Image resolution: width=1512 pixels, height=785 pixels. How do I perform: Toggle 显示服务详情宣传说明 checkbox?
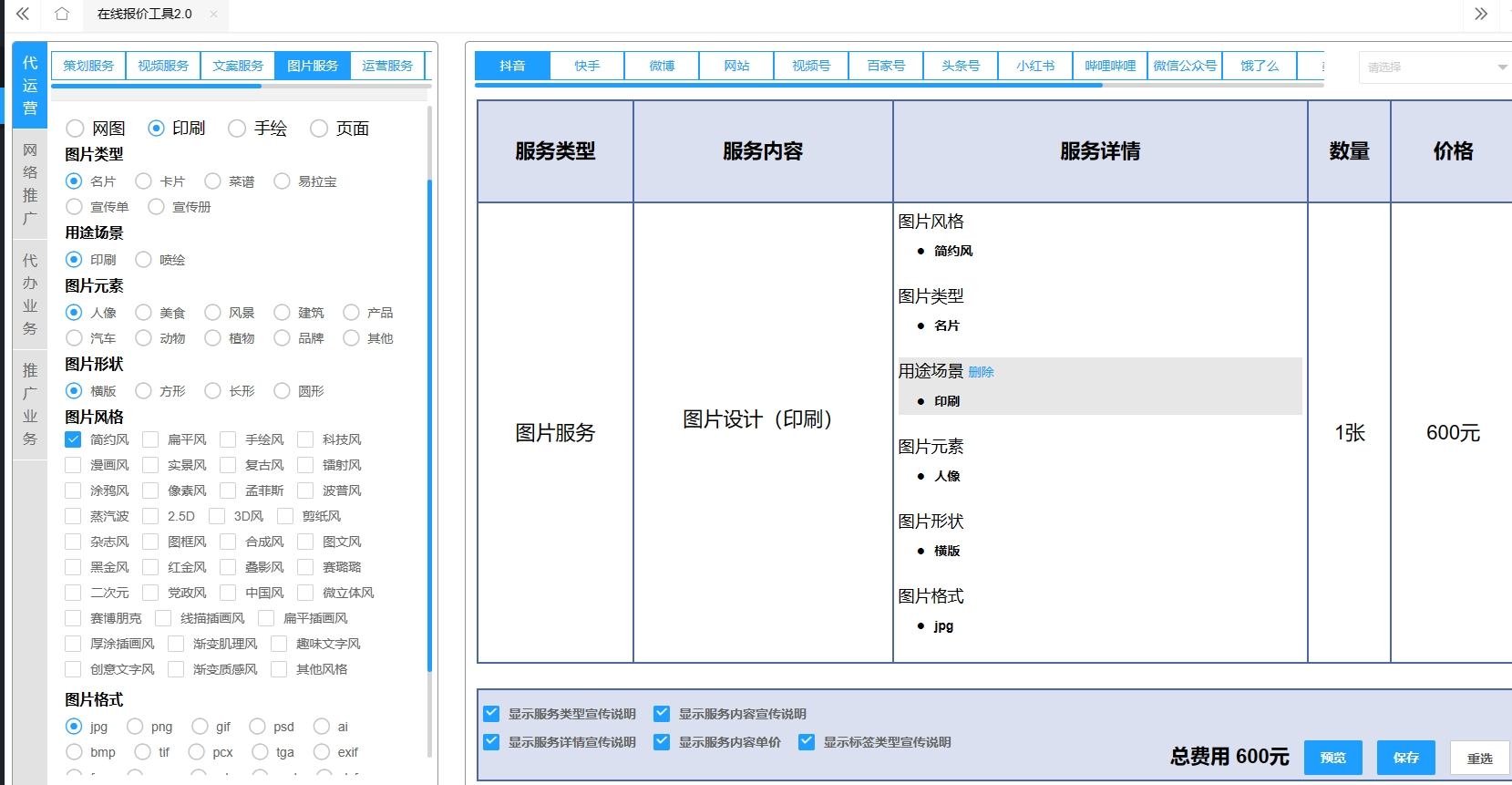[x=491, y=742]
